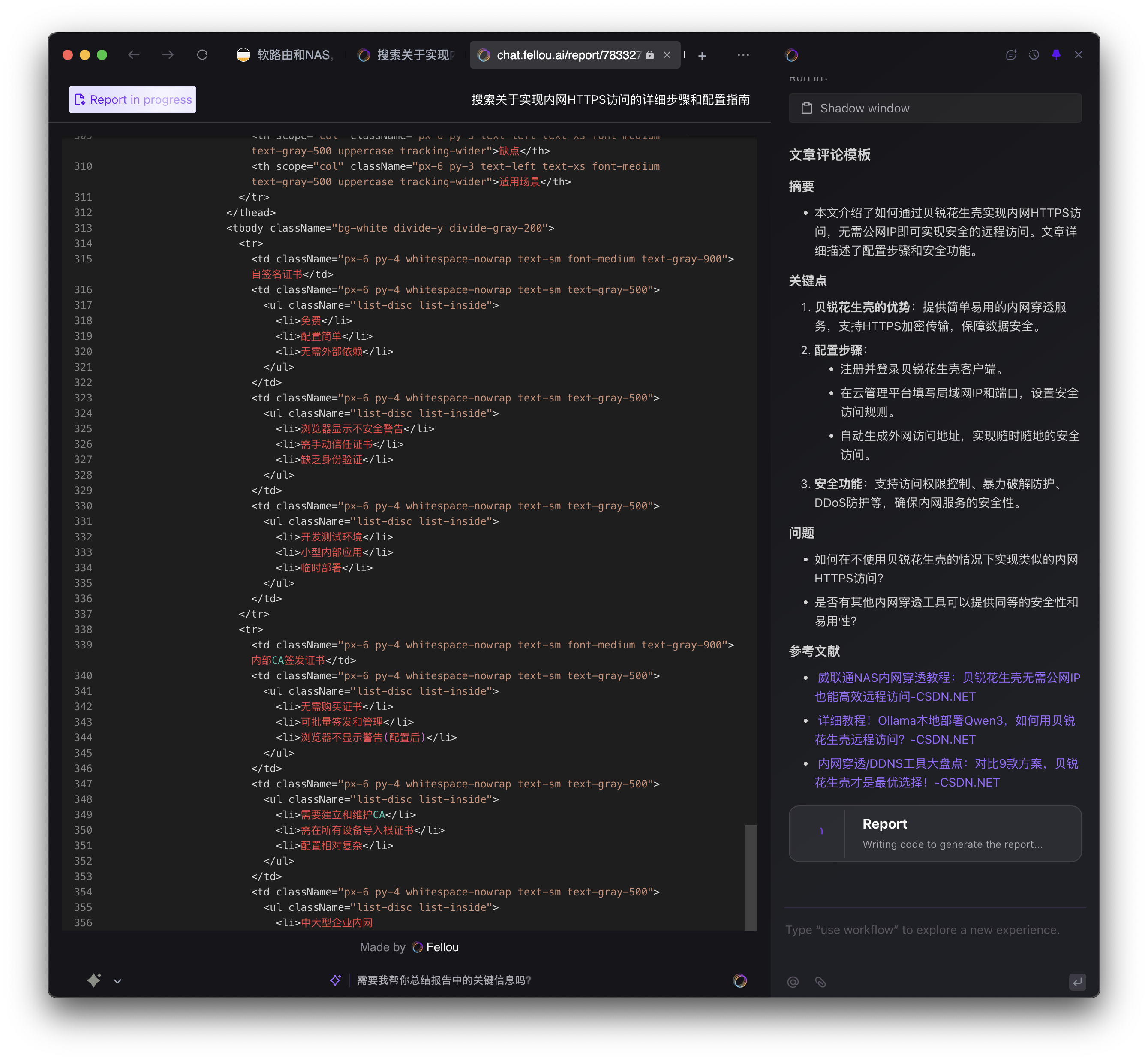1148x1061 pixels.
Task: Click the sparkle AI icon bottom left
Action: coord(94,980)
